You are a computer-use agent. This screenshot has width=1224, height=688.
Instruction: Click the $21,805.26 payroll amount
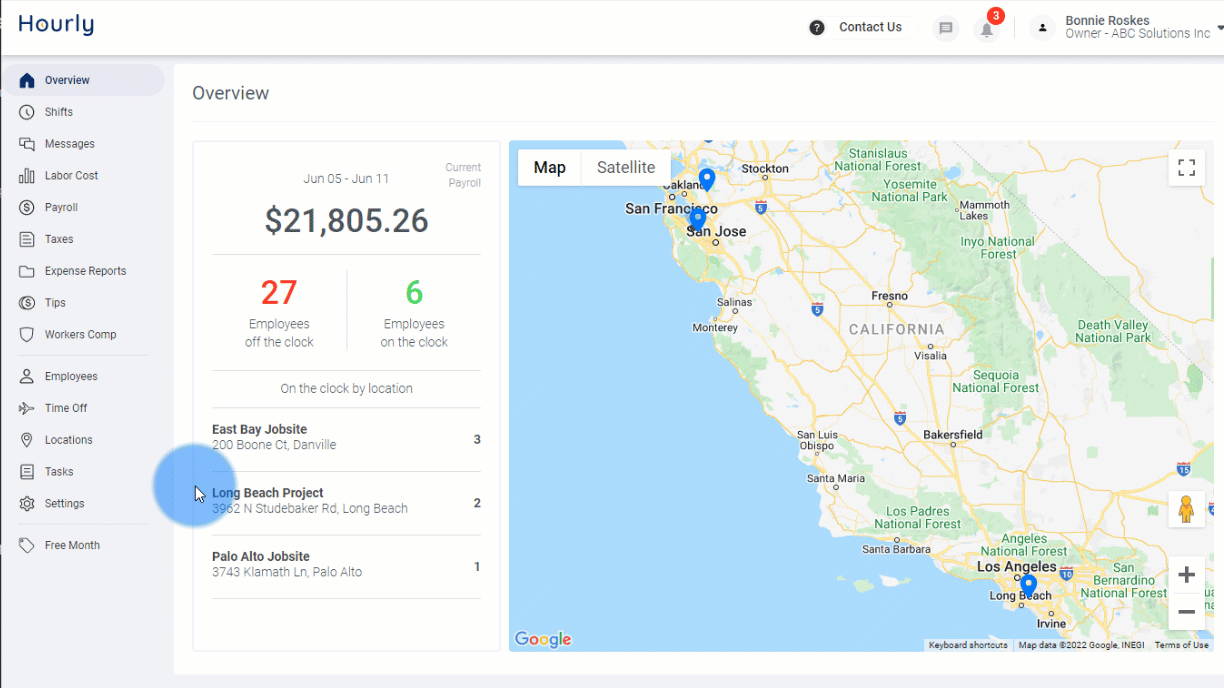pyautogui.click(x=346, y=220)
